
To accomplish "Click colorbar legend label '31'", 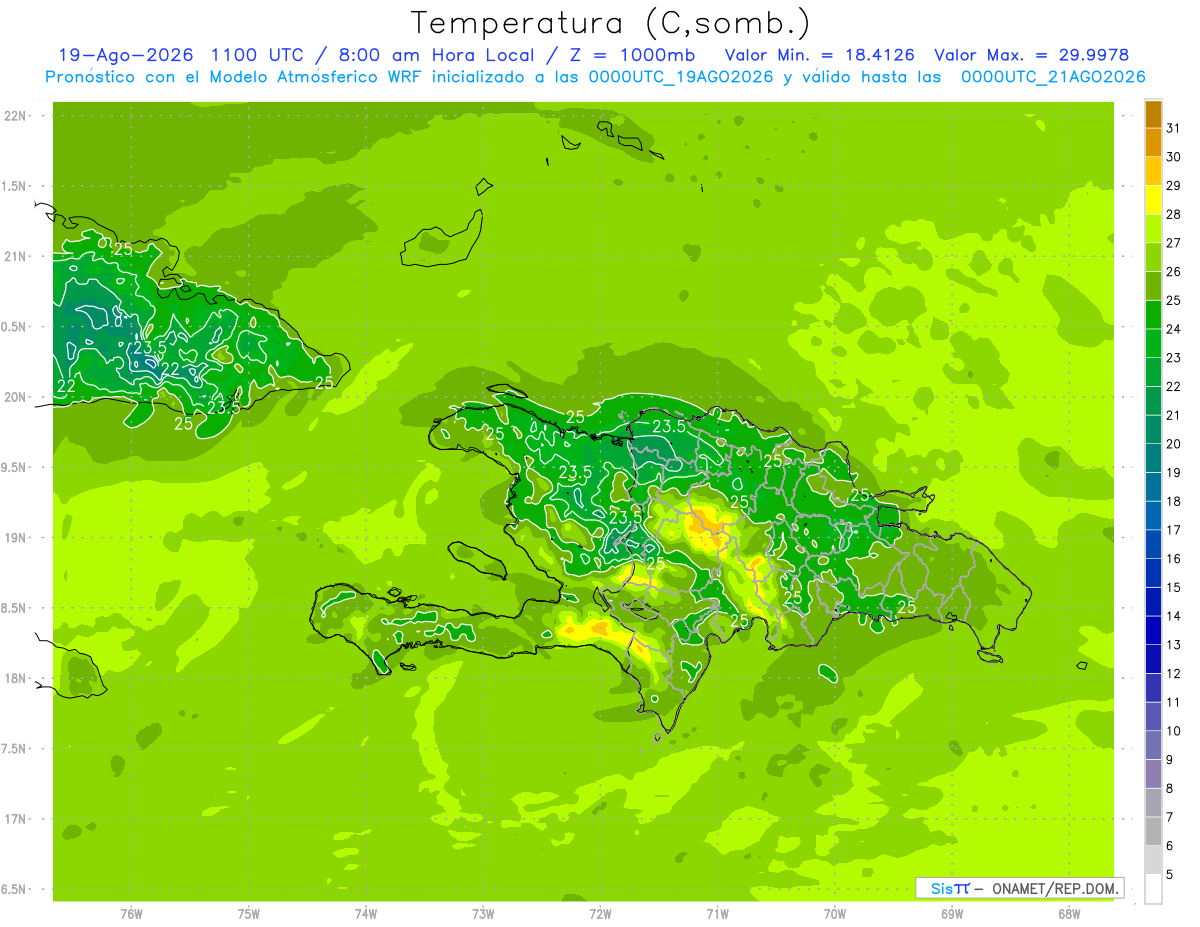I will tap(1173, 128).
